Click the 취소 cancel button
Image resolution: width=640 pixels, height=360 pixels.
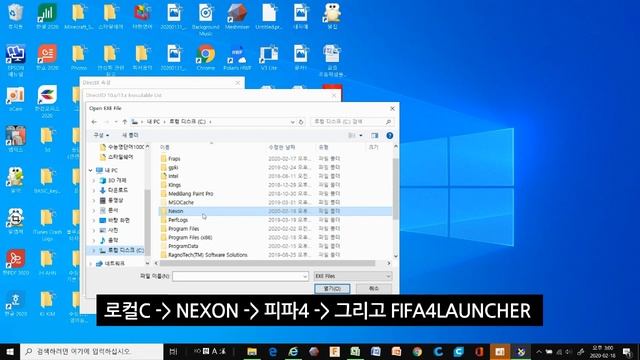tap(374, 289)
